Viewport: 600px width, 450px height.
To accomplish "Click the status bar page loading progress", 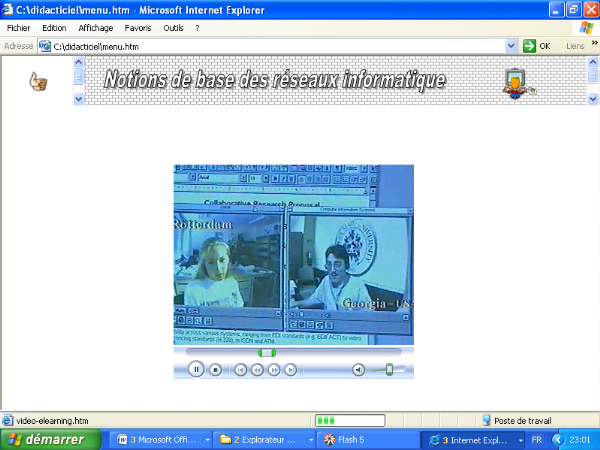I will [x=350, y=421].
